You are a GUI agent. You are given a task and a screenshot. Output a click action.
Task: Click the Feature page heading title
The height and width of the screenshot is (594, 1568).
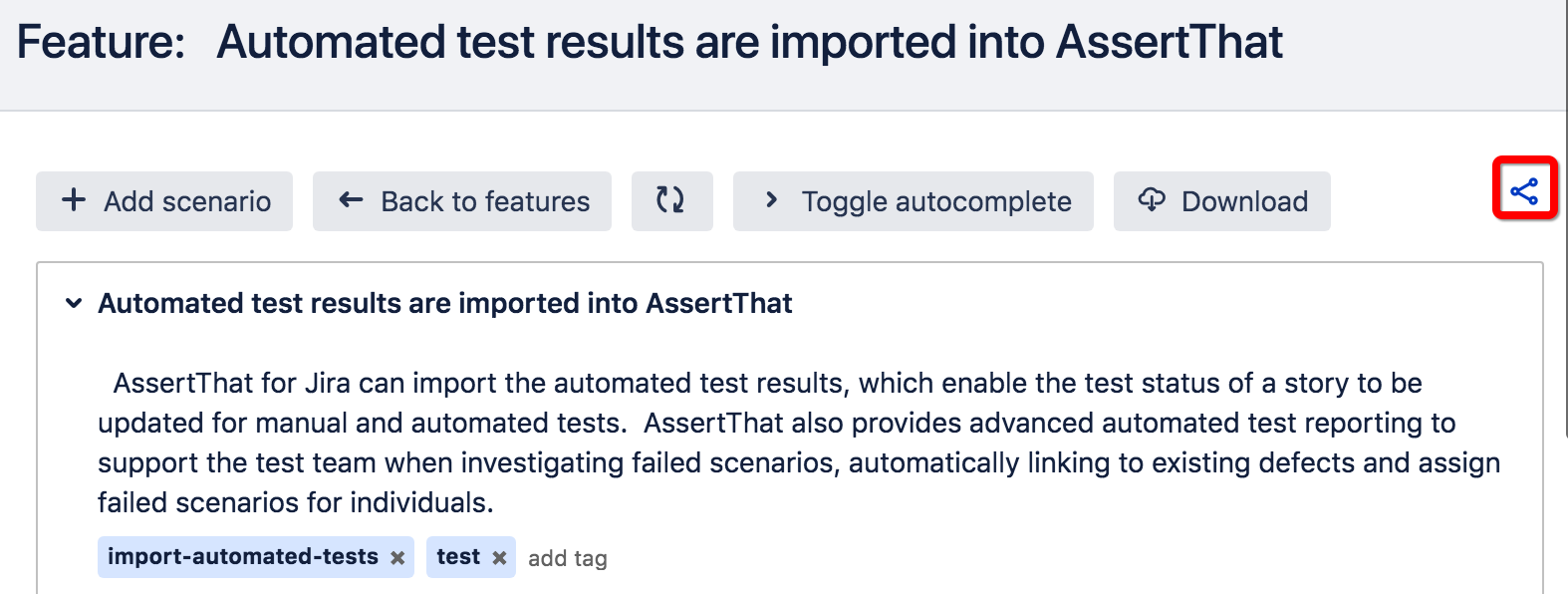(x=650, y=42)
